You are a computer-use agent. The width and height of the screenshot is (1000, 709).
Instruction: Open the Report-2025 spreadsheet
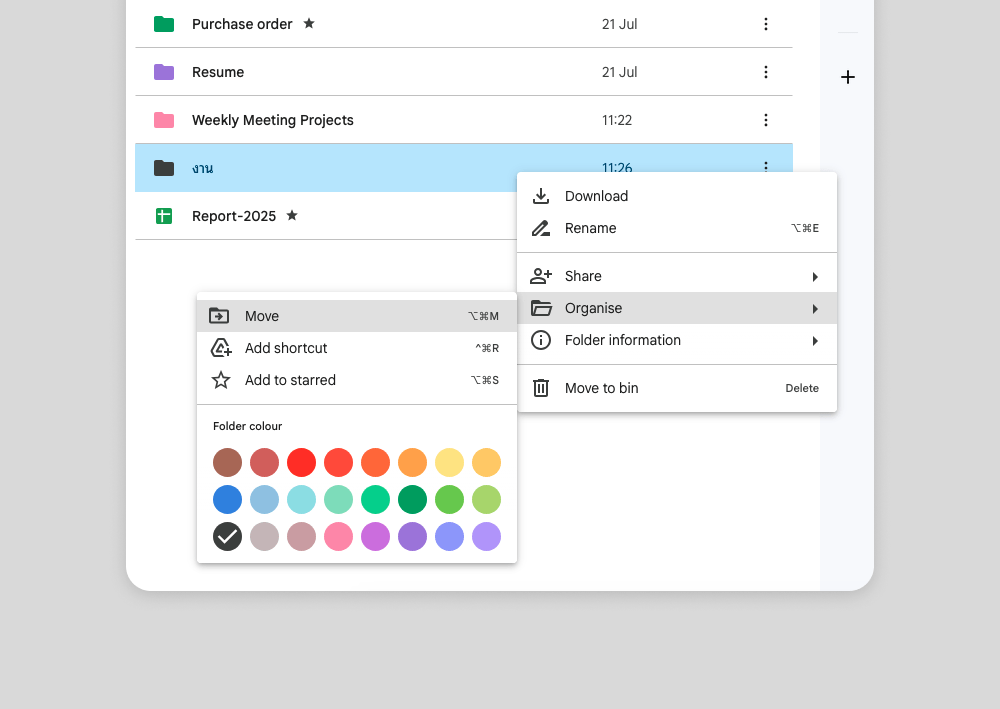234,216
